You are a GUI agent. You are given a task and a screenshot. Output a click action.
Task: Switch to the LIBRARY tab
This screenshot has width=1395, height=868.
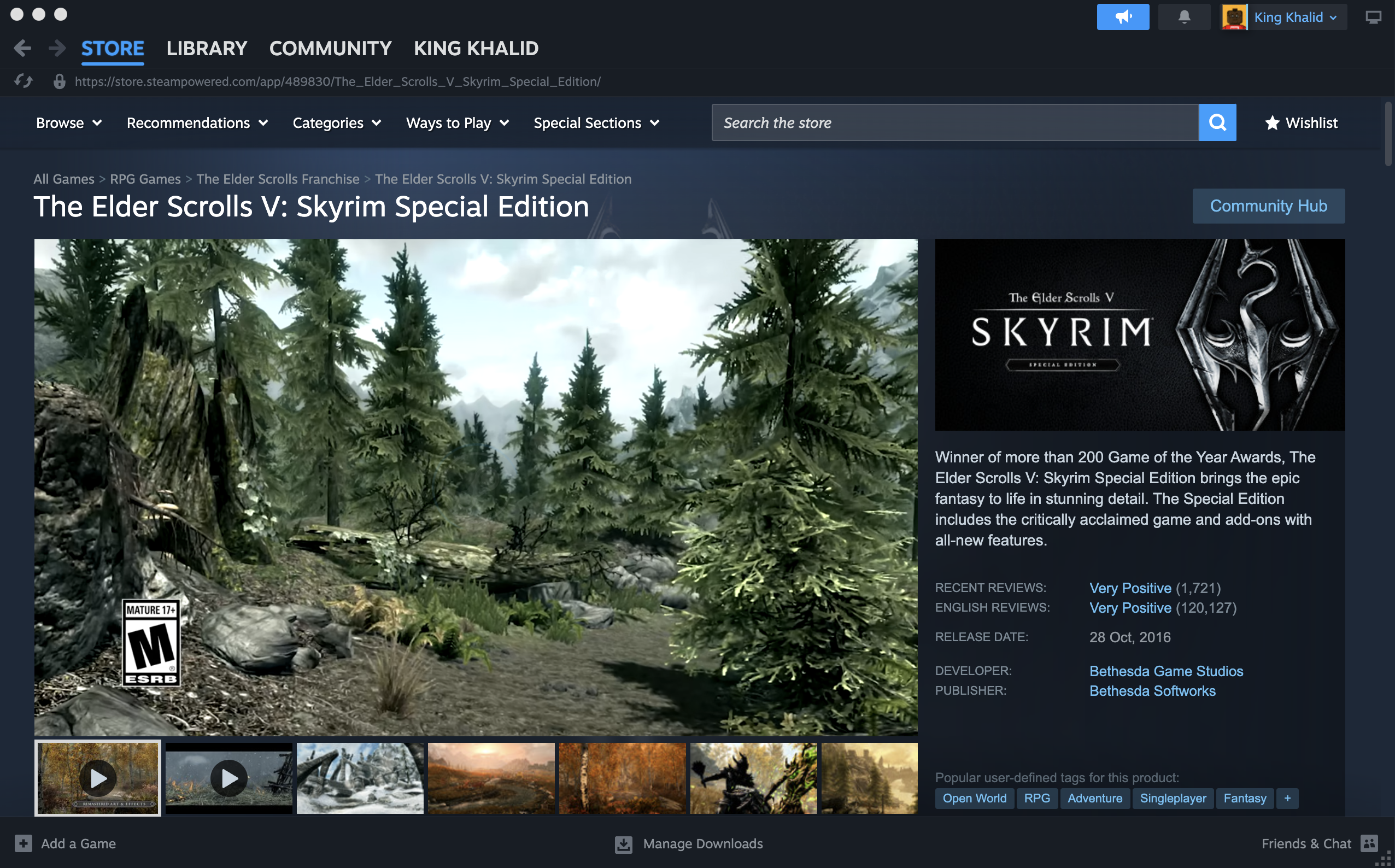point(207,48)
